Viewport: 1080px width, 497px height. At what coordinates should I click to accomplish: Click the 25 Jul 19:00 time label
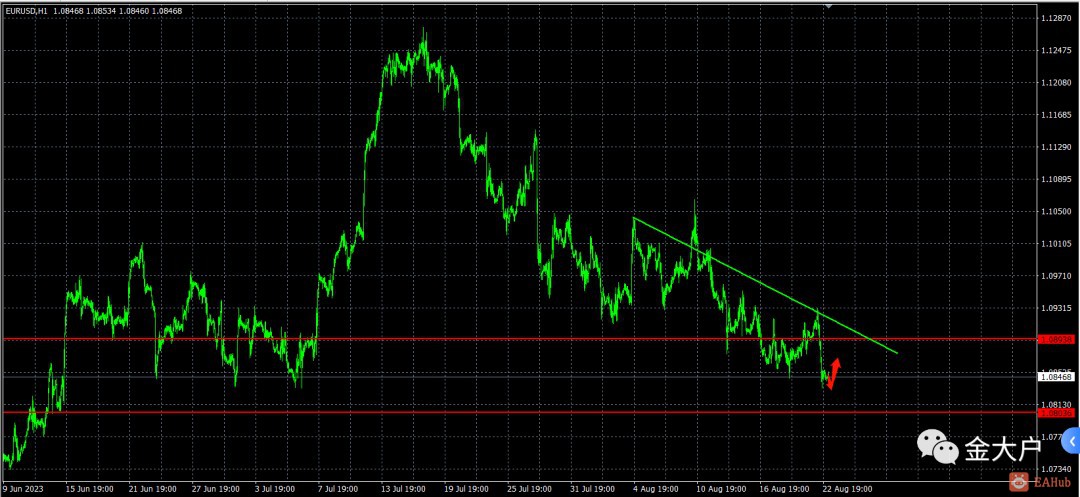coord(531,489)
